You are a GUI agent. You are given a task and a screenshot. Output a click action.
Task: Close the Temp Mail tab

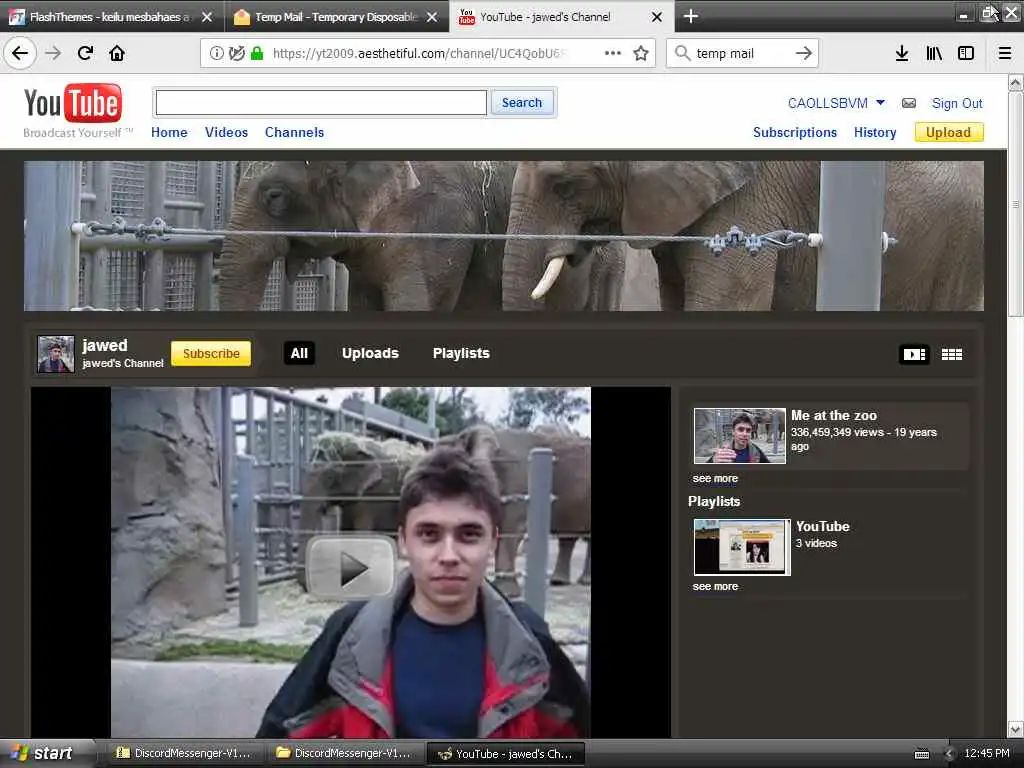[x=432, y=17]
